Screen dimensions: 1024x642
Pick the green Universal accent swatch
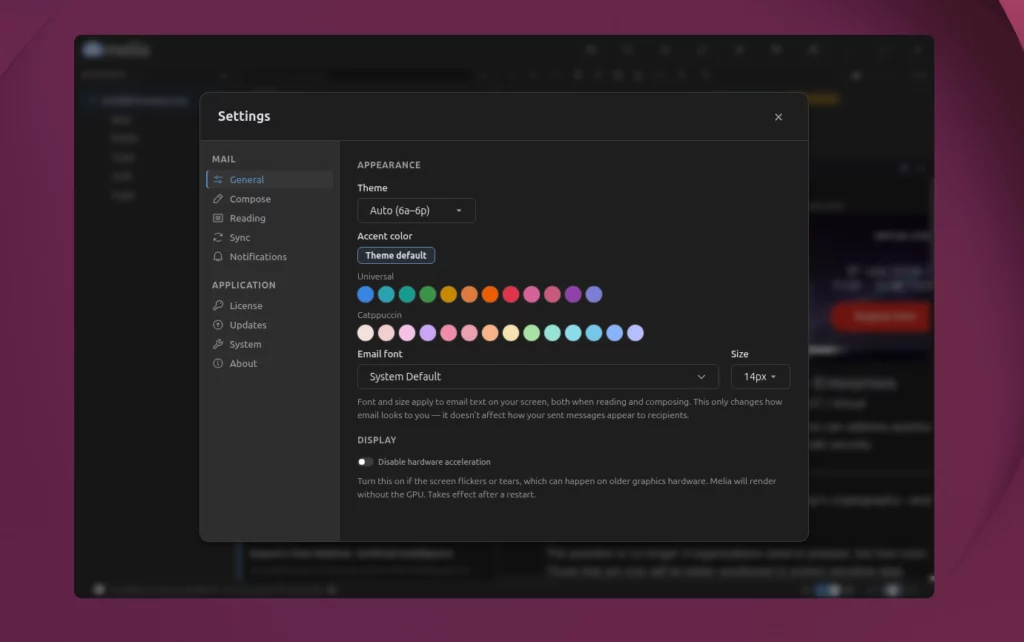coord(428,295)
